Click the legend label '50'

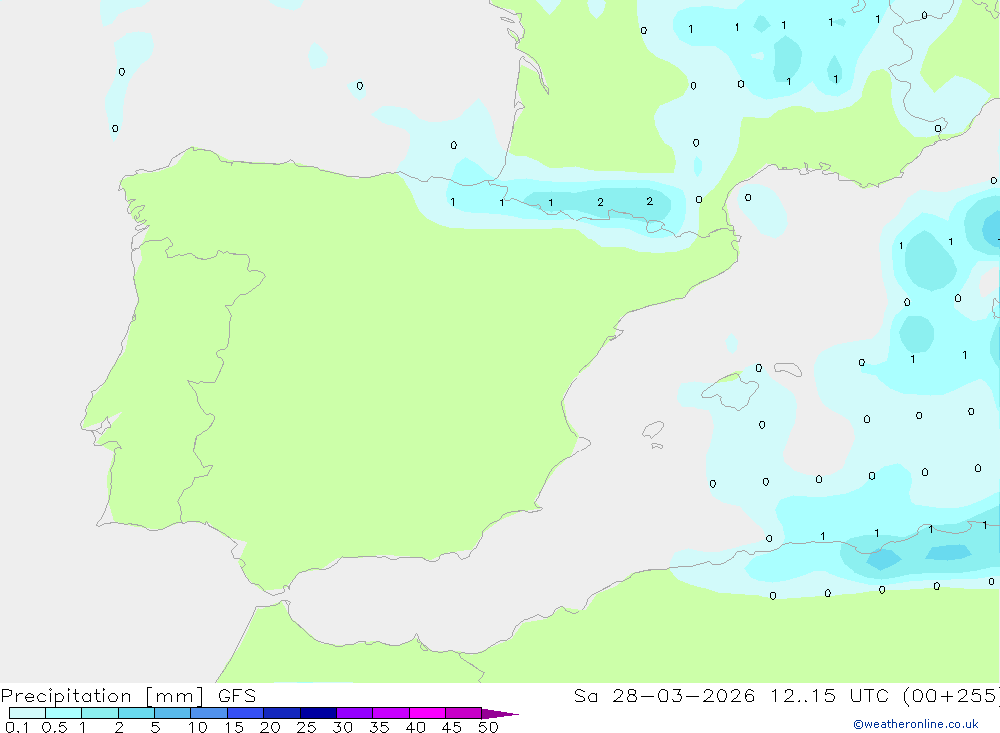[488, 727]
